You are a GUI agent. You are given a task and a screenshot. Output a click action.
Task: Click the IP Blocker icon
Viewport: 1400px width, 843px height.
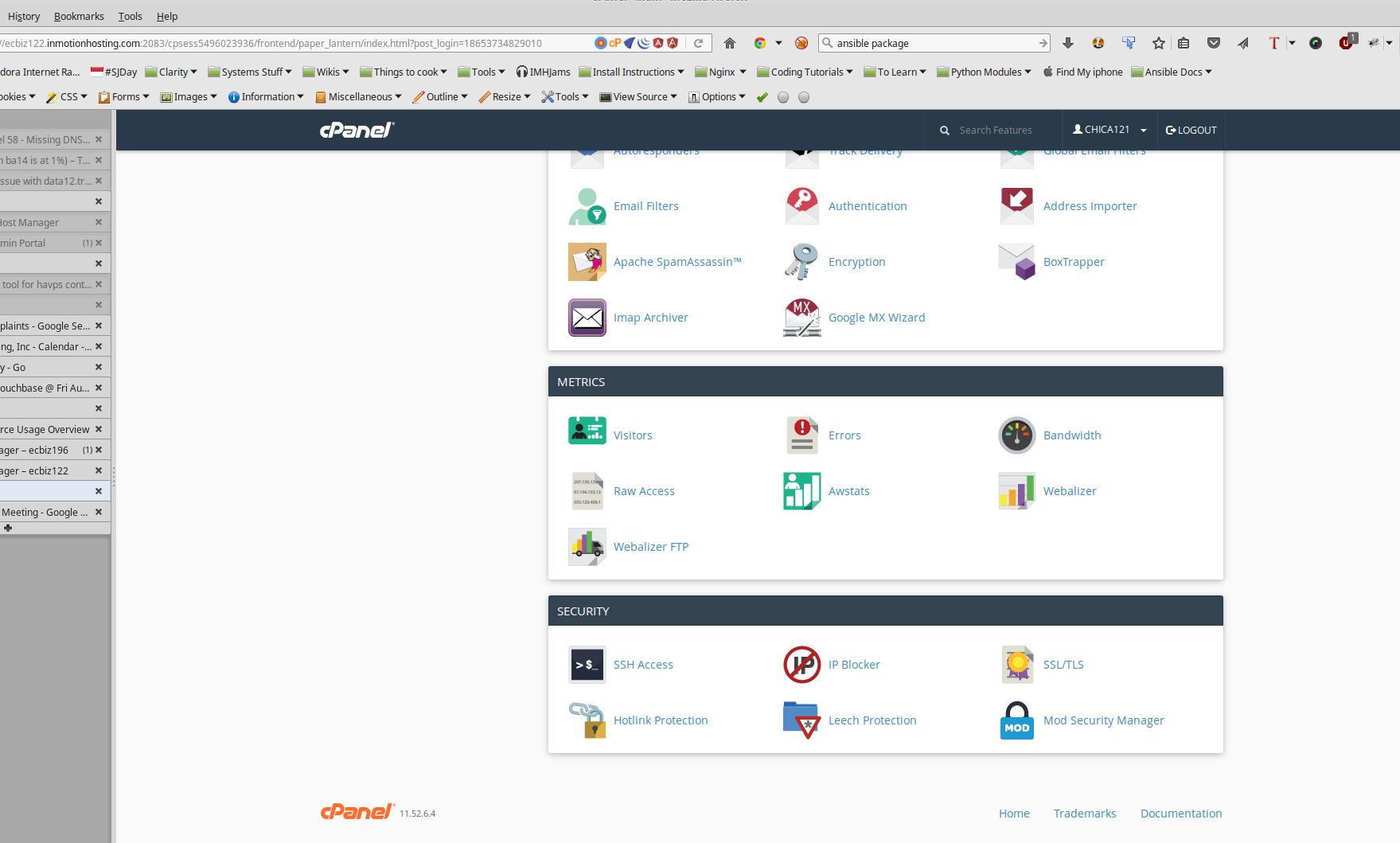801,665
